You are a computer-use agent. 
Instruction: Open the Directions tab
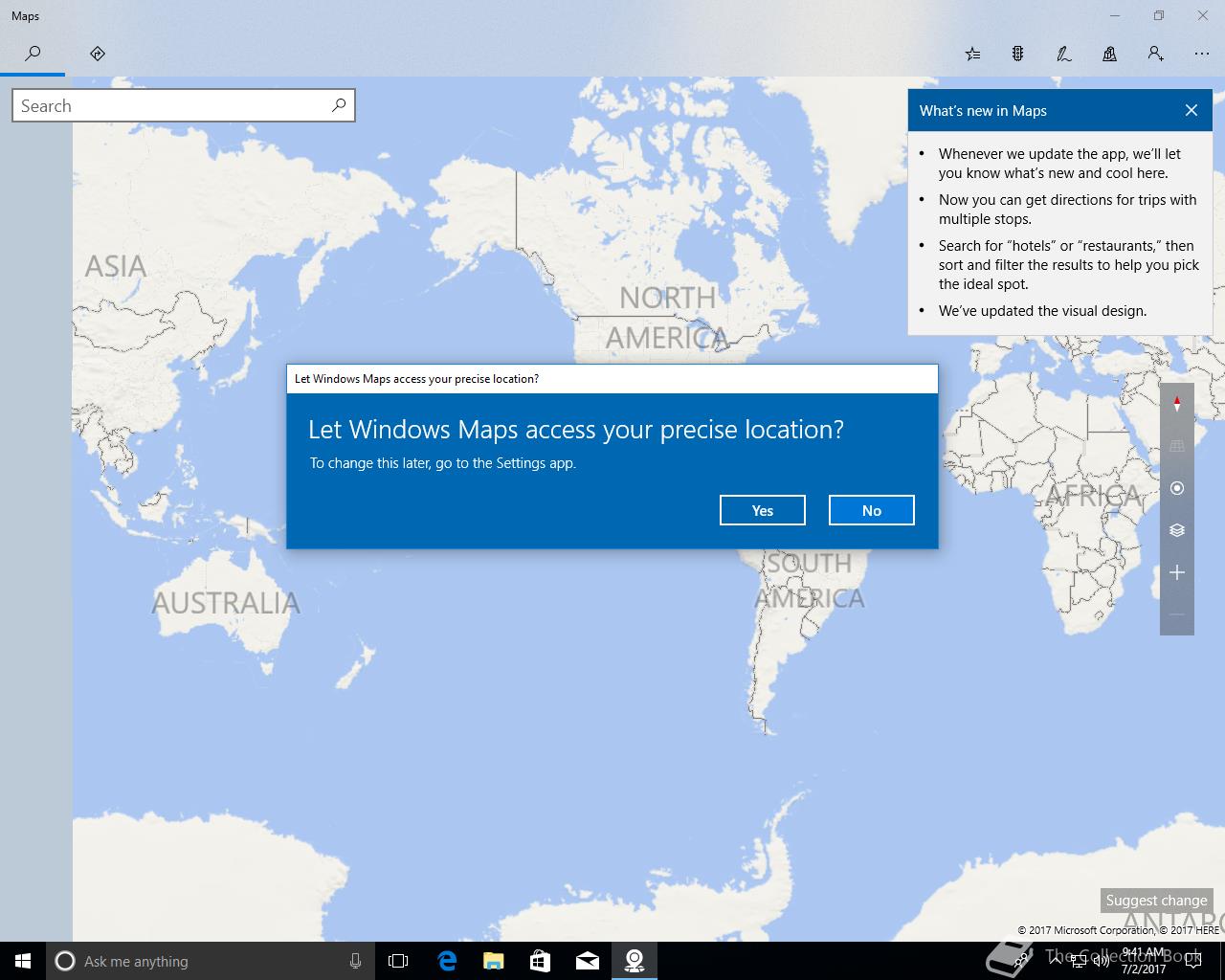tap(98, 54)
